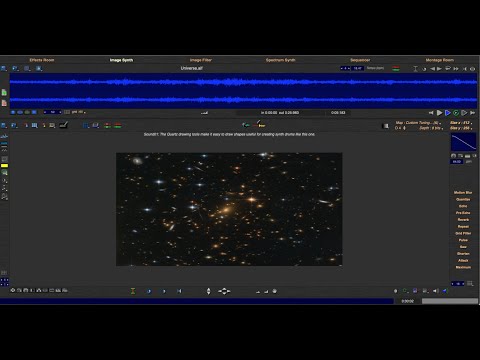This screenshot has height=360, width=480.
Task: Open the grid size dropdown below waveform
Action: [x=79, y=112]
